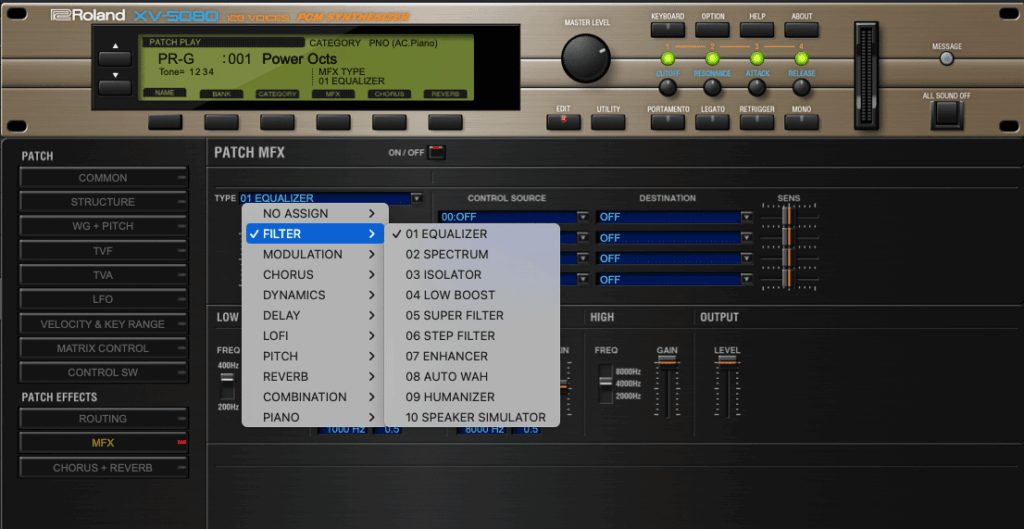Toggle RETRIGGER button

click(x=757, y=122)
